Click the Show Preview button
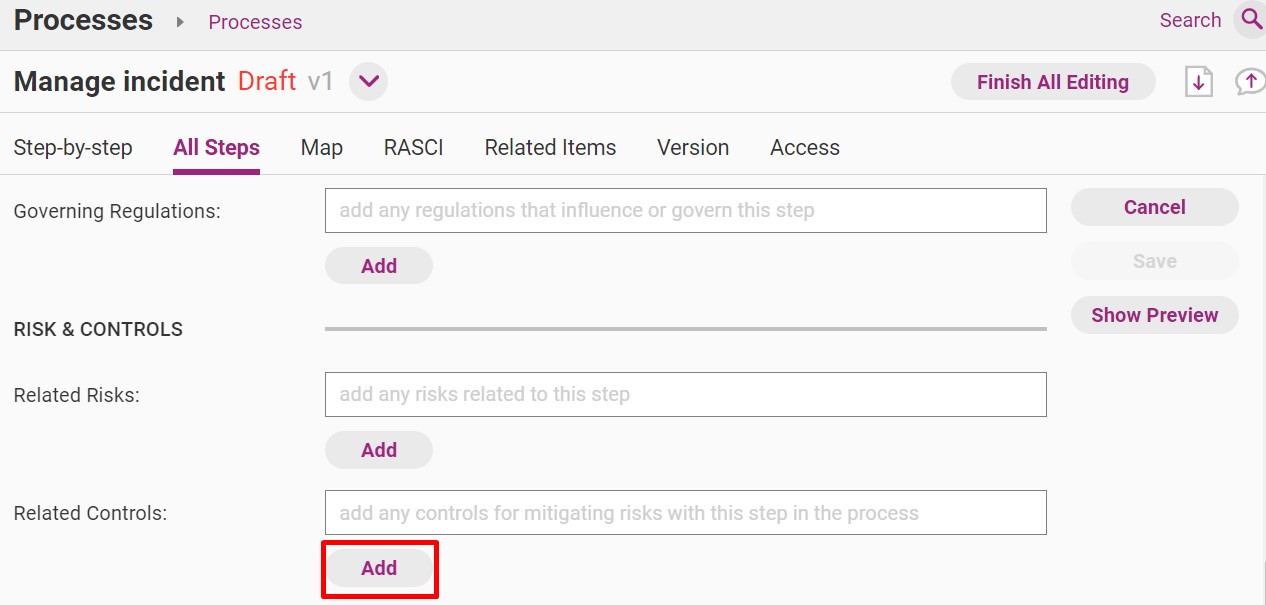The height and width of the screenshot is (605, 1266). (1155, 315)
